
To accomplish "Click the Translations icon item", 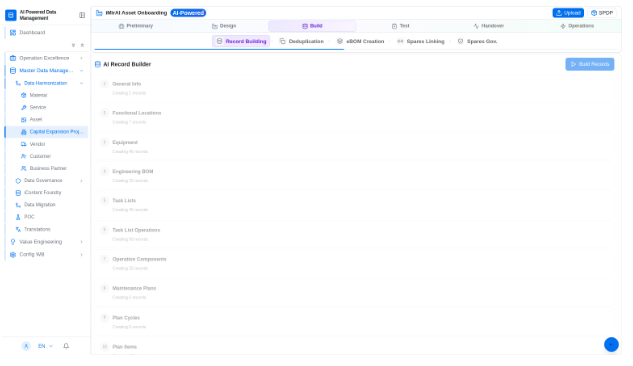I will pyautogui.click(x=18, y=229).
